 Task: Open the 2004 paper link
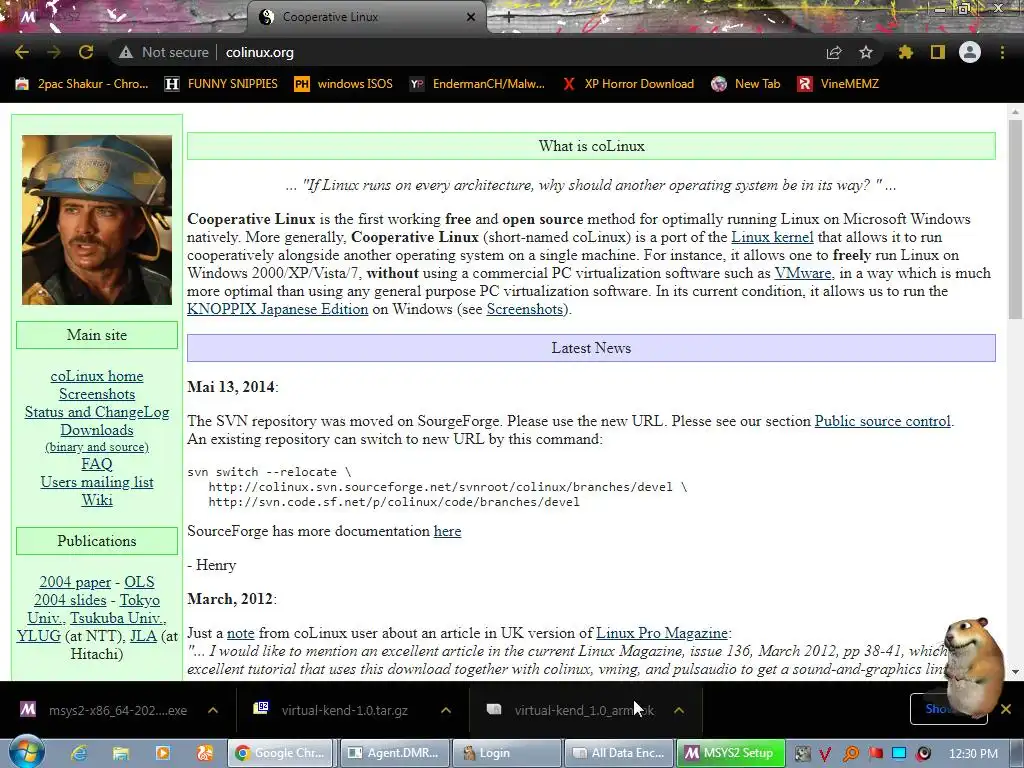tap(75, 582)
